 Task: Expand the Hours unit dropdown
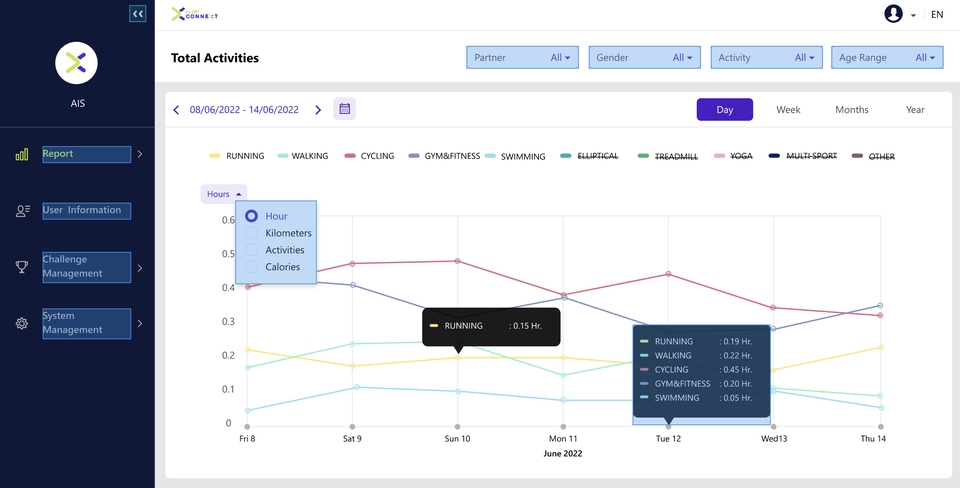coord(223,194)
